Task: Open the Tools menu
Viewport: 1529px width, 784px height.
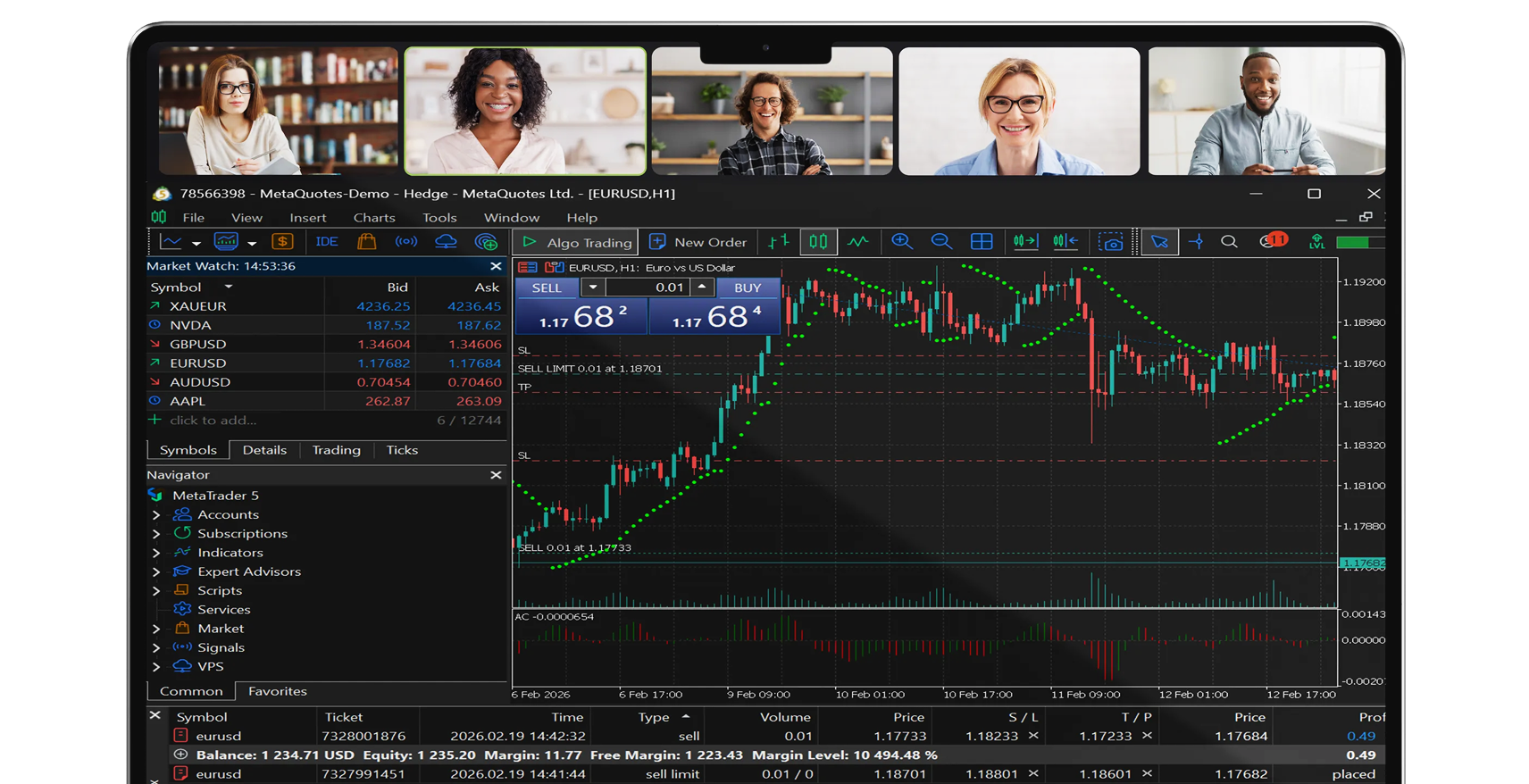Action: coord(439,218)
